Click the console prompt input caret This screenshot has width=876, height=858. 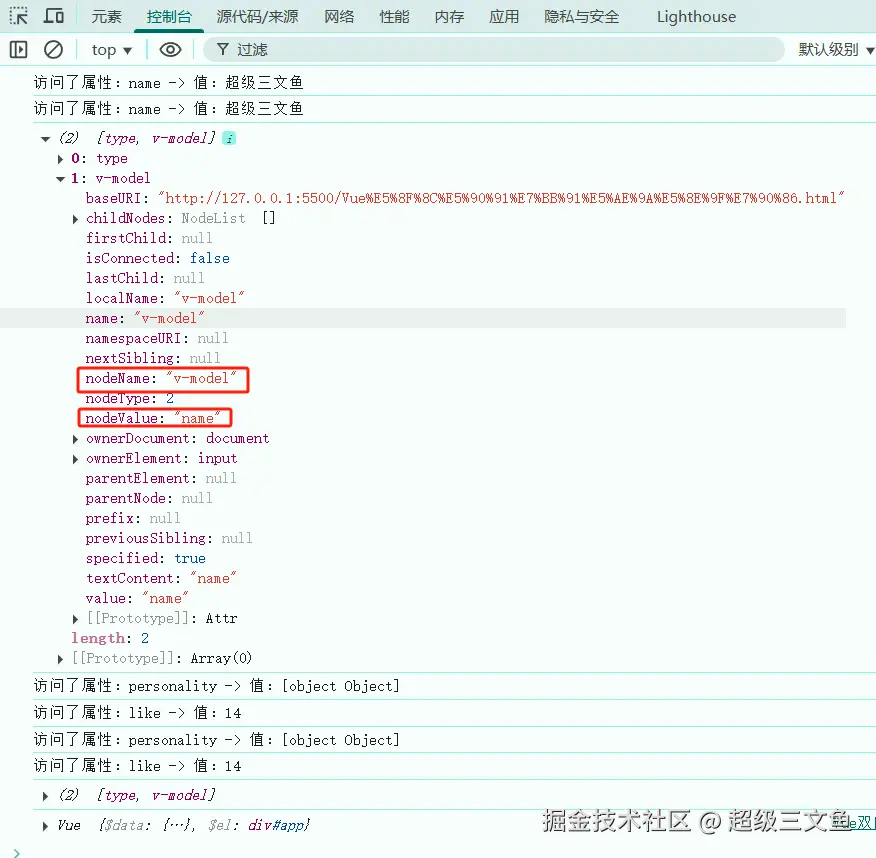pos(17,852)
